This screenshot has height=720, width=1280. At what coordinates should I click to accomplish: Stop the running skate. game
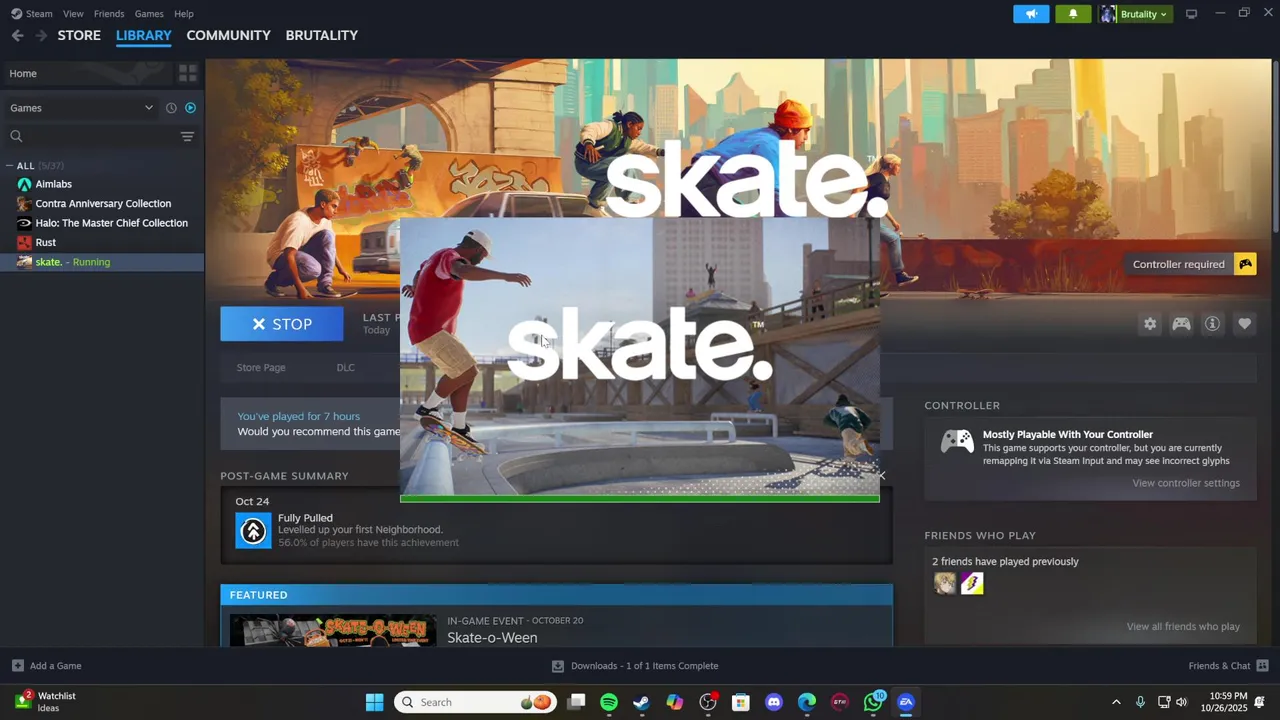click(281, 324)
